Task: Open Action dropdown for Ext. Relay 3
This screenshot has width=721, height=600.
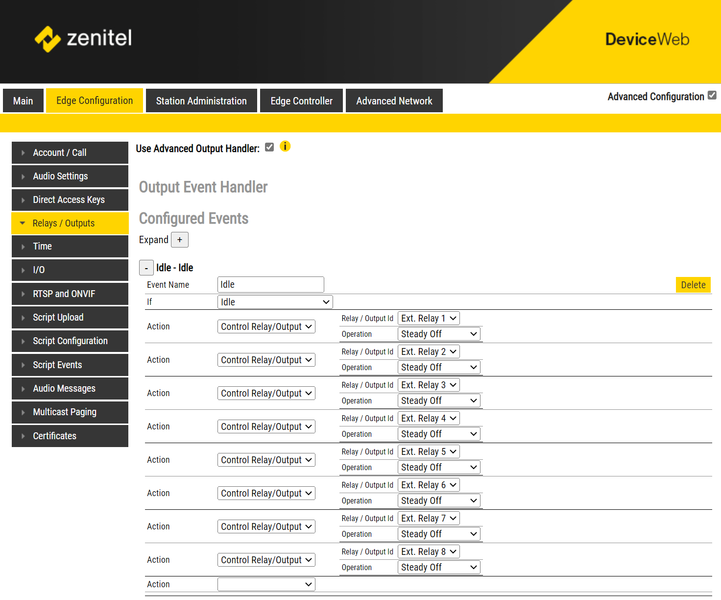Action: (x=266, y=393)
